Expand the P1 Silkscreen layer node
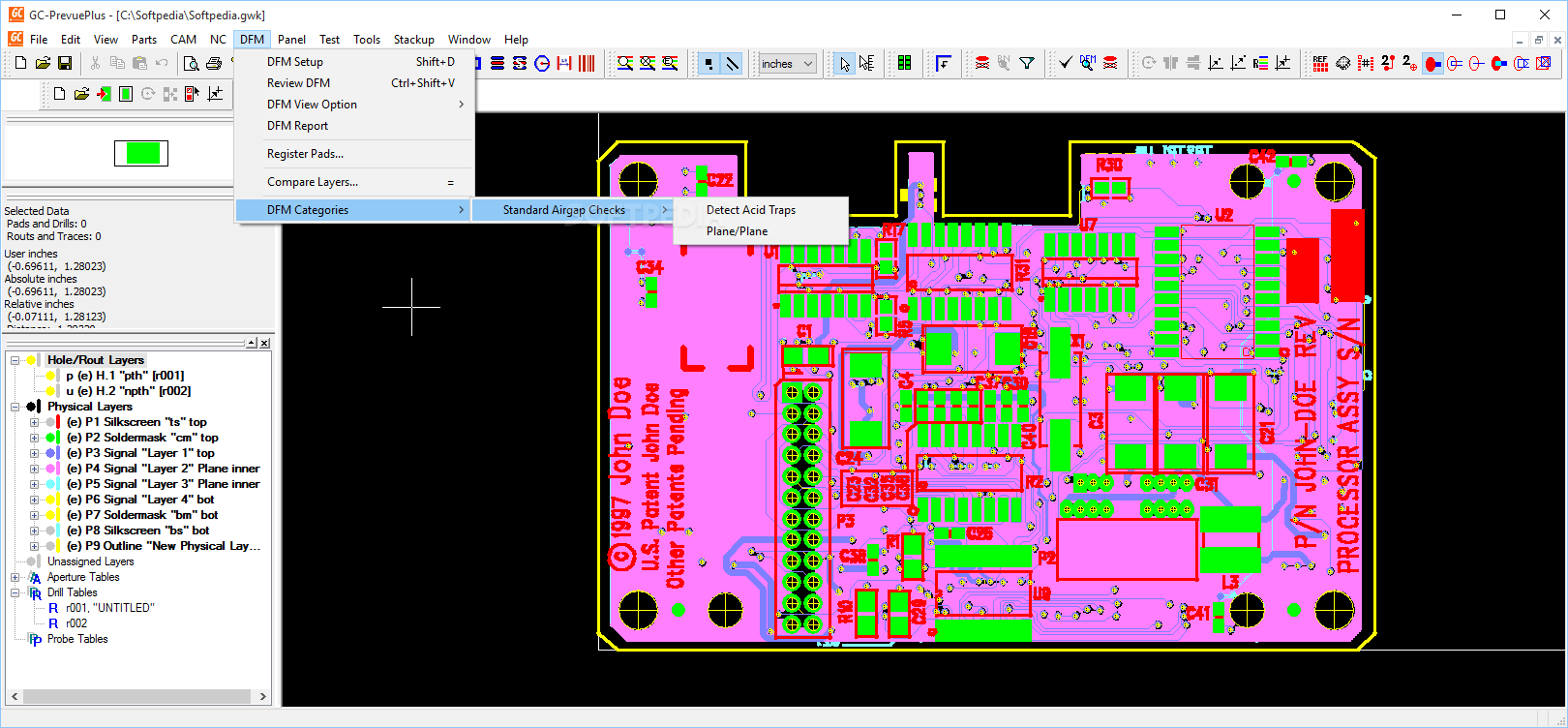 click(x=34, y=422)
